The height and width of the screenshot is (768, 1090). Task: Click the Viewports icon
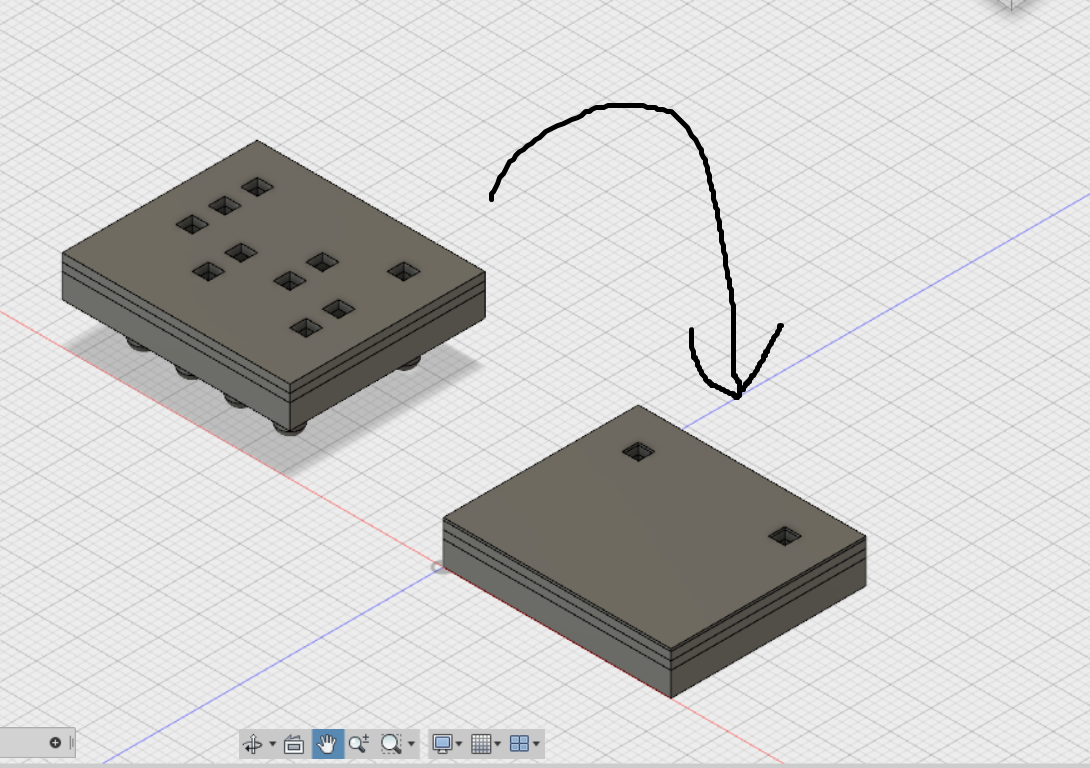tap(517, 742)
